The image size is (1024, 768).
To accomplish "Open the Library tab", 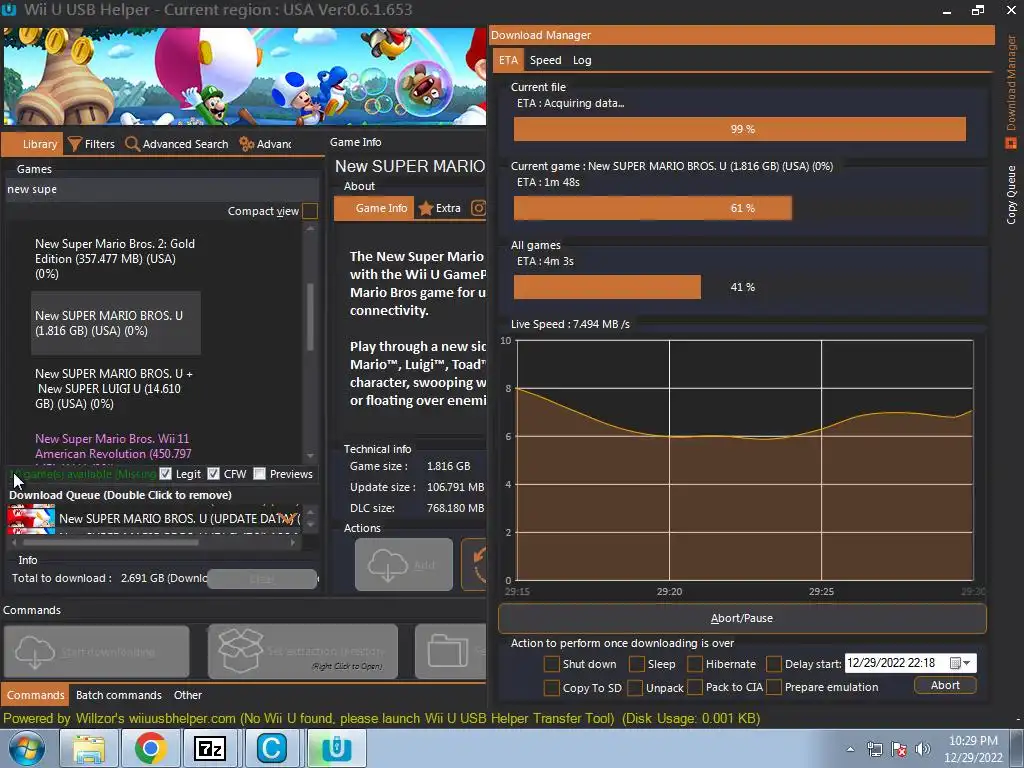I will coord(33,144).
